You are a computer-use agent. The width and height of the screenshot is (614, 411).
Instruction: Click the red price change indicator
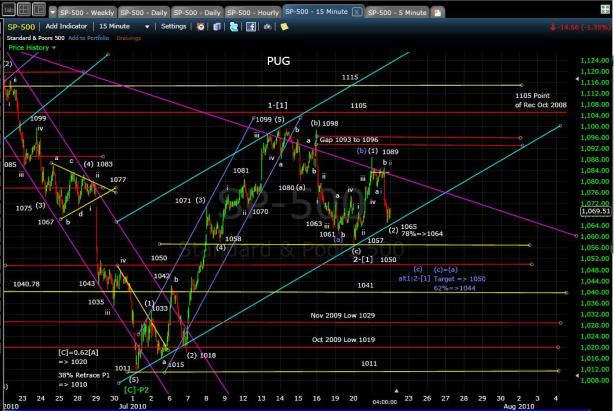click(580, 27)
